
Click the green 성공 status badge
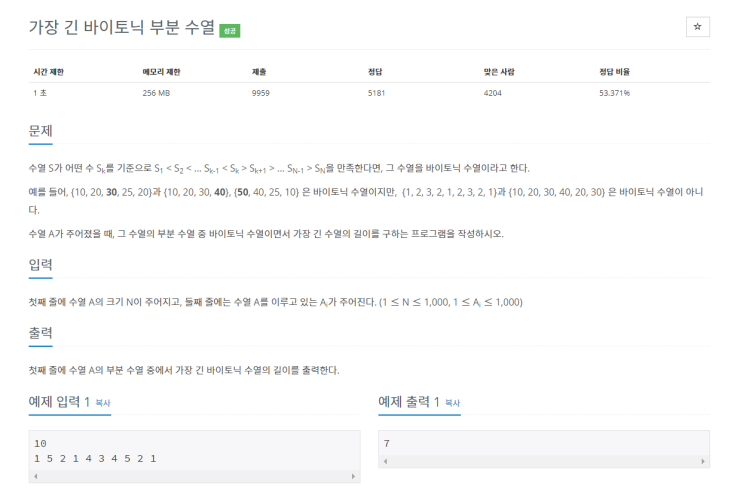click(230, 31)
